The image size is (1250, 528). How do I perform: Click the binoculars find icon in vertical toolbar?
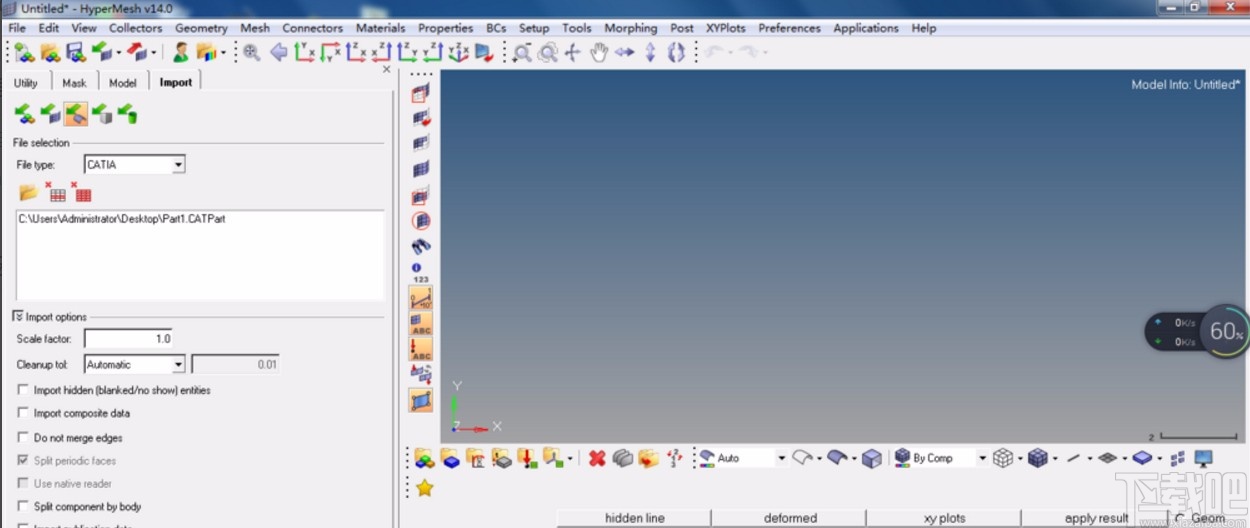(421, 246)
